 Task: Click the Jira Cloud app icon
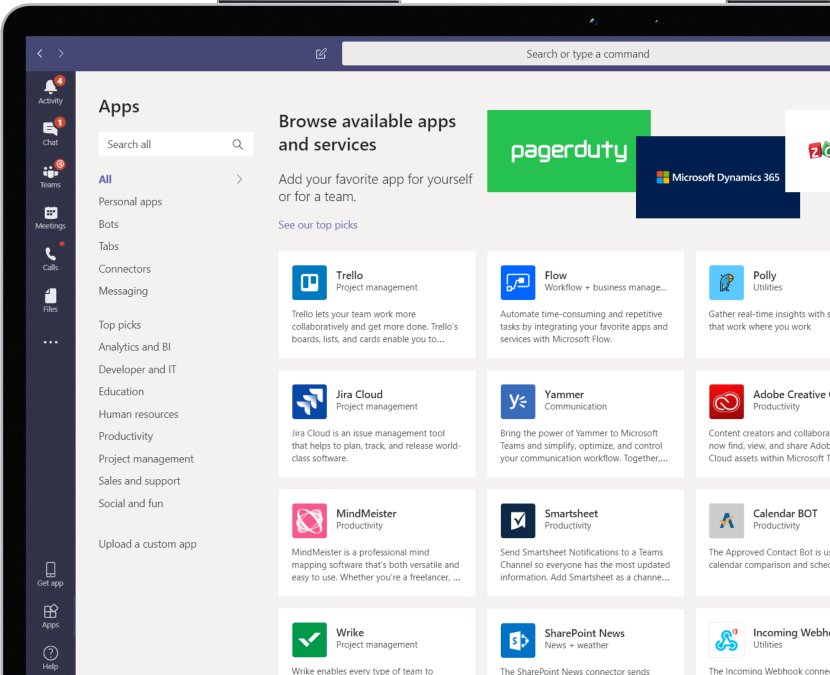(x=309, y=401)
